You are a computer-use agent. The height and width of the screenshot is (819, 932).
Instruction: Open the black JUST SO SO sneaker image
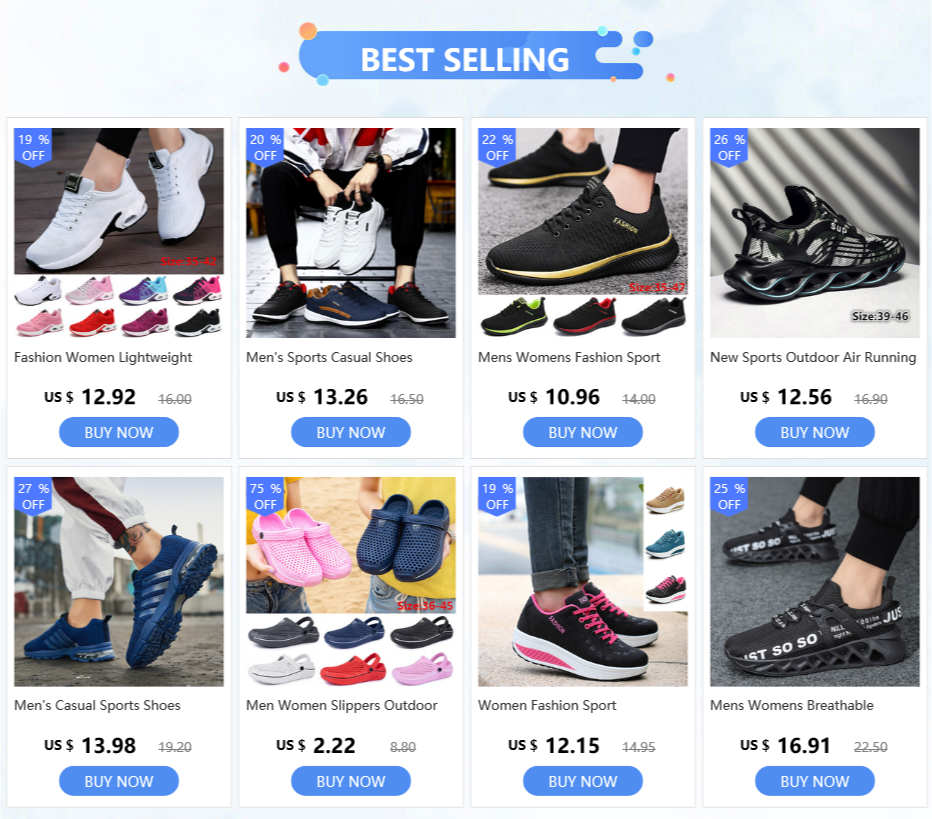point(814,582)
